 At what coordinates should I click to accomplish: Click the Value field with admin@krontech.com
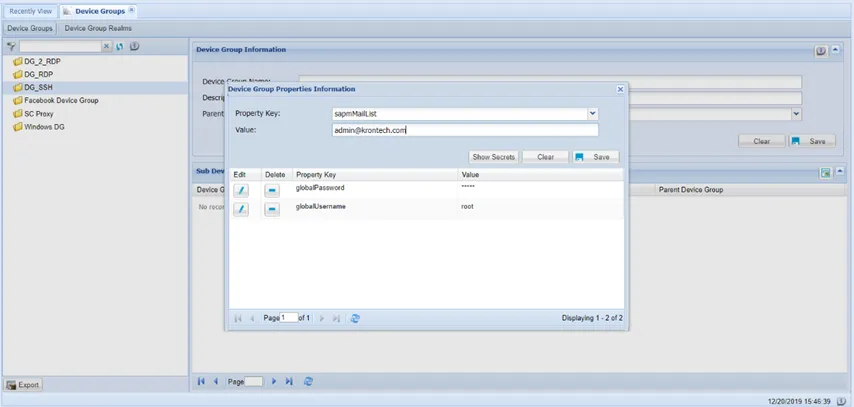click(x=465, y=130)
